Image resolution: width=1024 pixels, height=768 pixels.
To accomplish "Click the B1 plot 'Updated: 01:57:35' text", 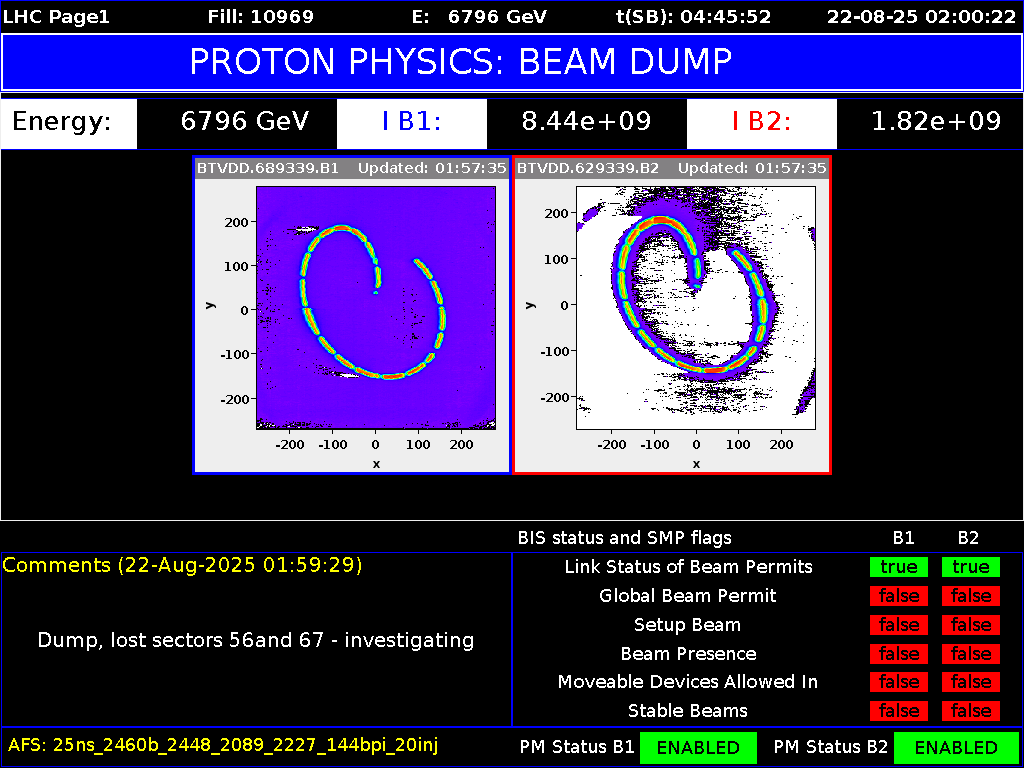I will 432,168.
